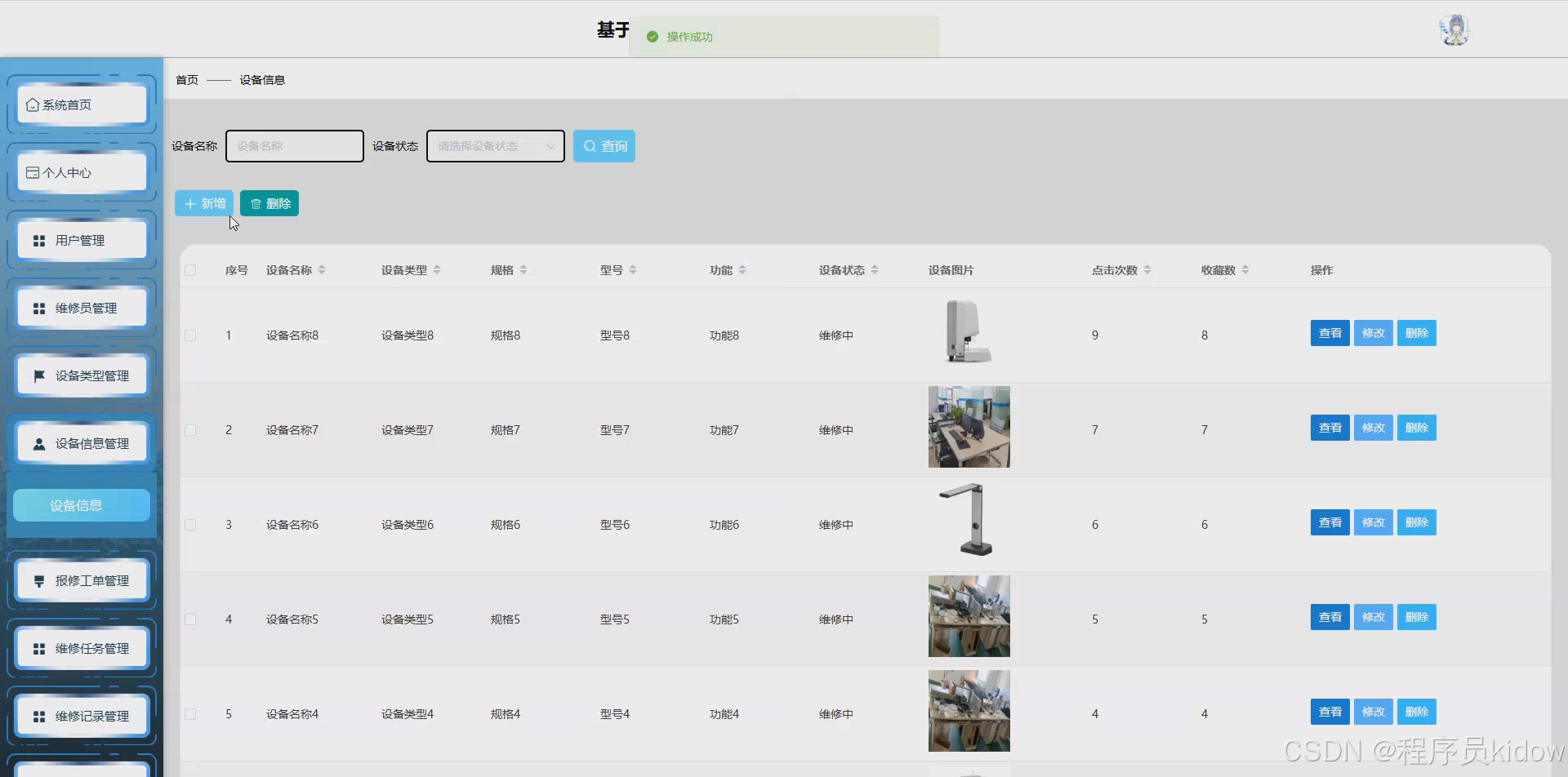
Task: Open the 设备状态 dropdown selector
Action: click(x=494, y=145)
